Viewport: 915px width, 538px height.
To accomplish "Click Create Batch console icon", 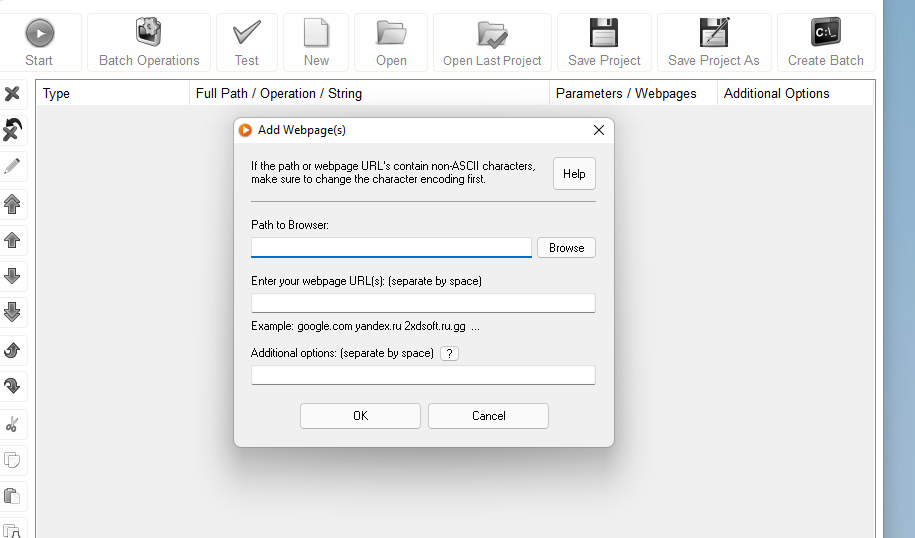I will point(825,34).
